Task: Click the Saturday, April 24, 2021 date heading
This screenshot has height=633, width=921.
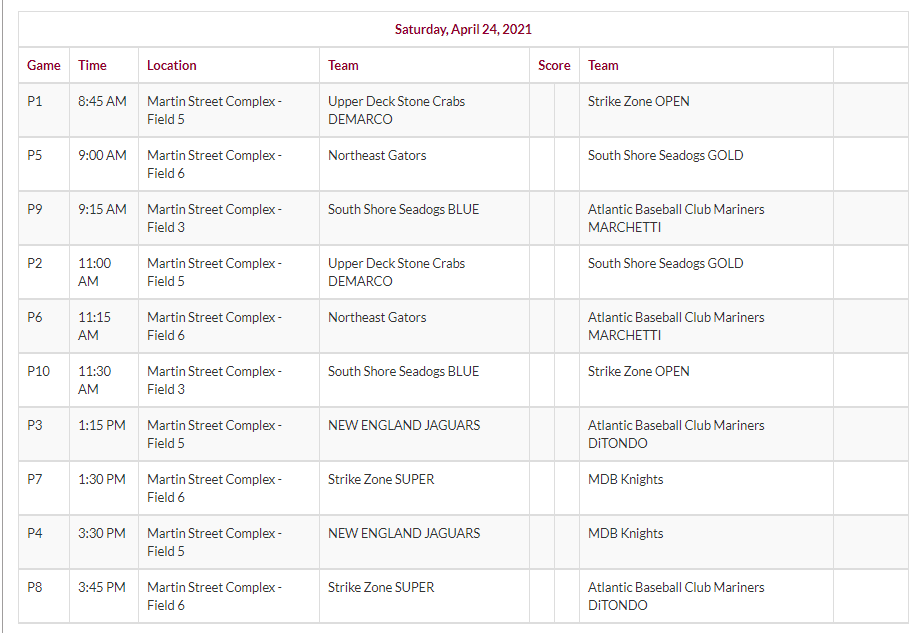Action: (x=463, y=29)
